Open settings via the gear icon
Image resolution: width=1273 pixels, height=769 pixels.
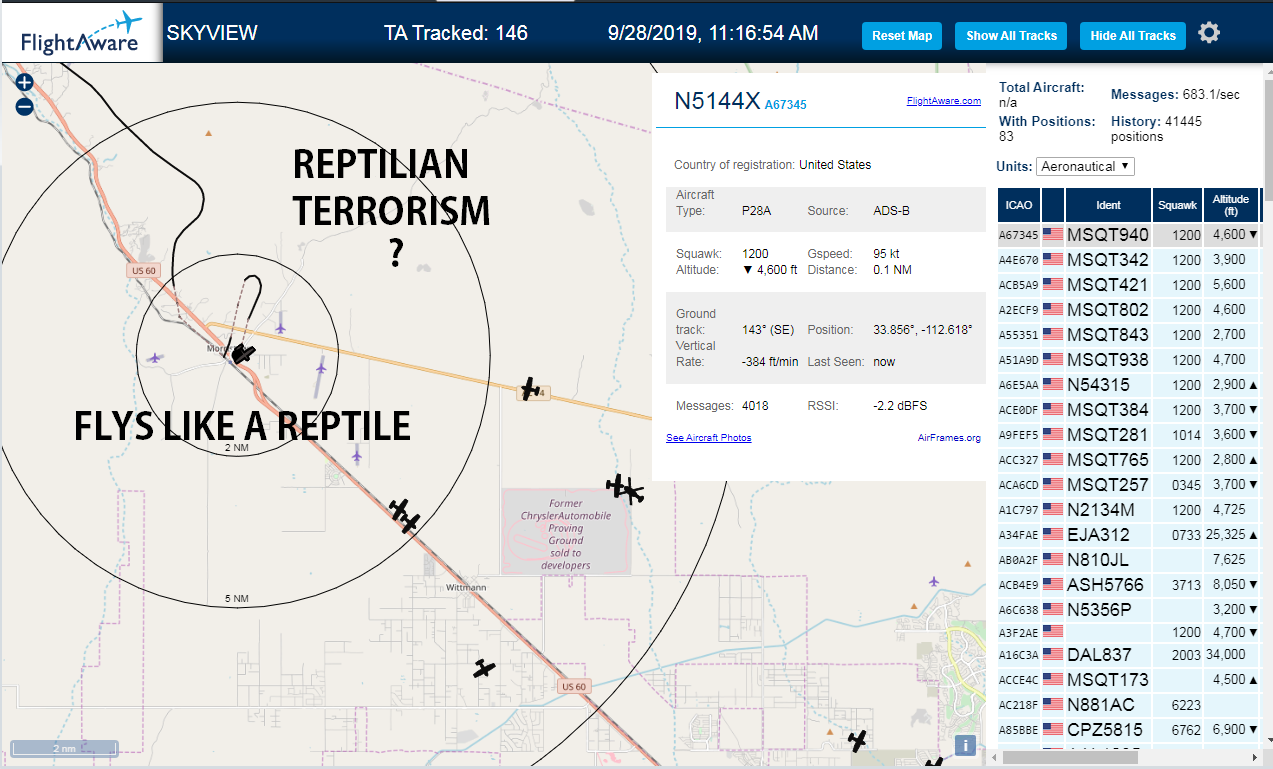1209,33
